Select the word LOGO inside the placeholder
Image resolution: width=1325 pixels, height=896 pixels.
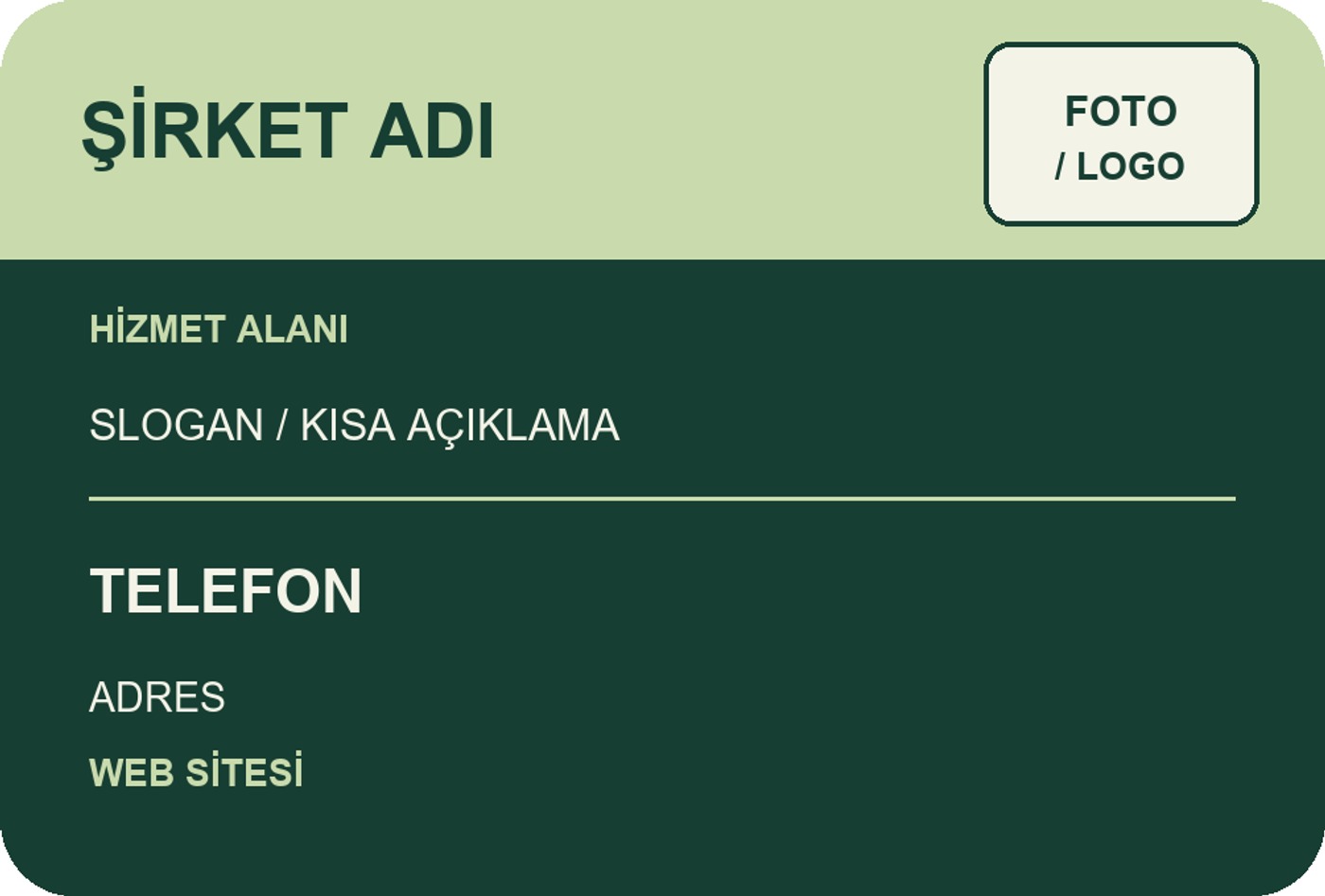(1130, 167)
